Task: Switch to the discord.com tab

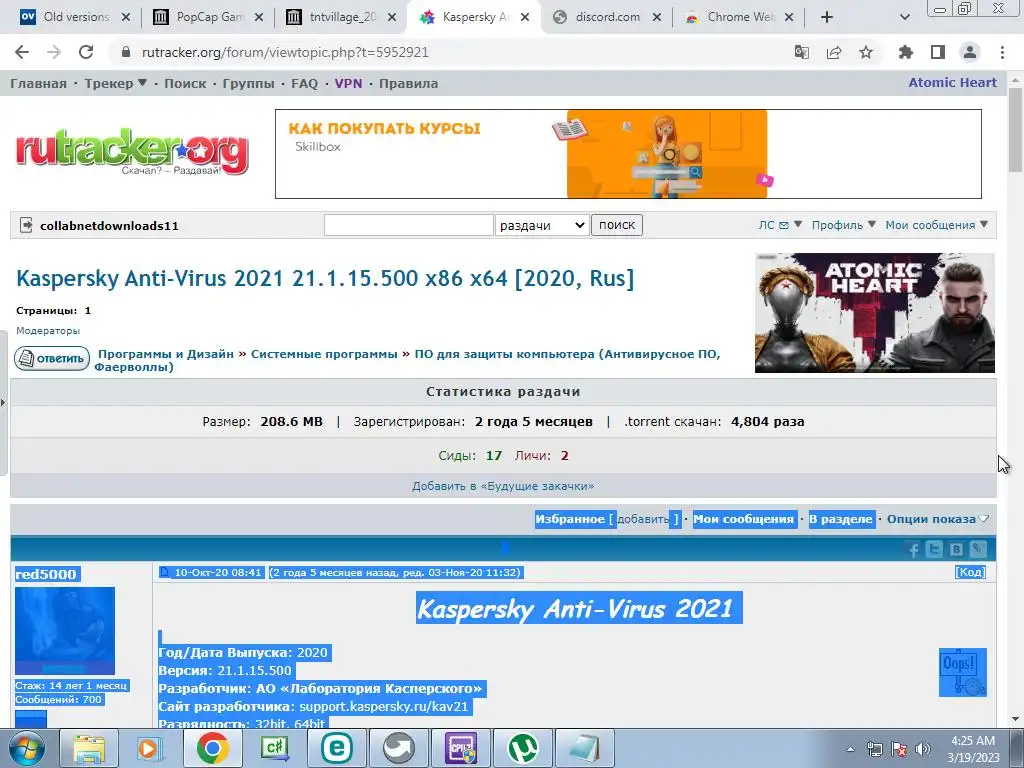Action: (x=606, y=17)
